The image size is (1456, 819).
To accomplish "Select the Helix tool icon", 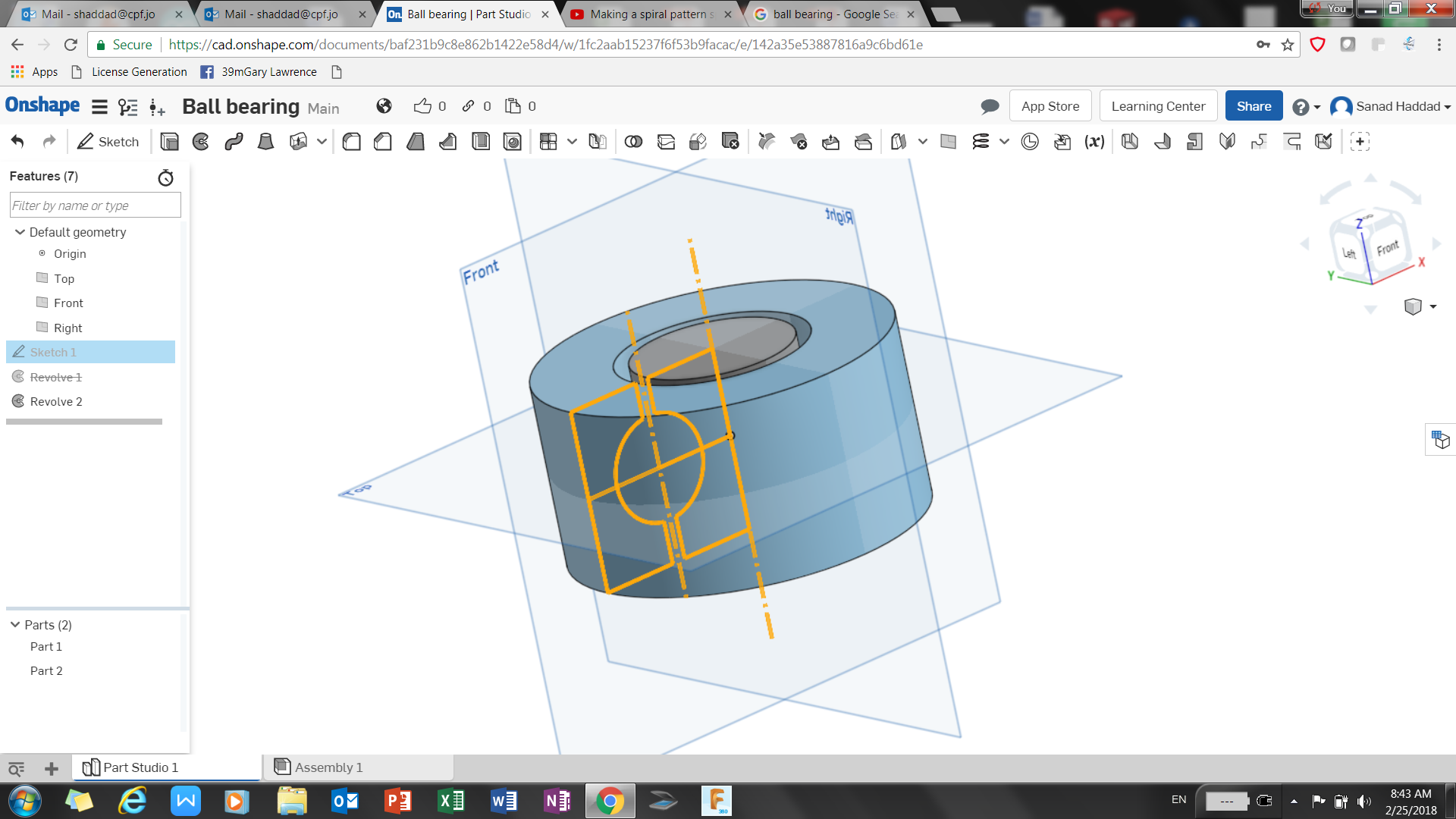I will [x=981, y=142].
